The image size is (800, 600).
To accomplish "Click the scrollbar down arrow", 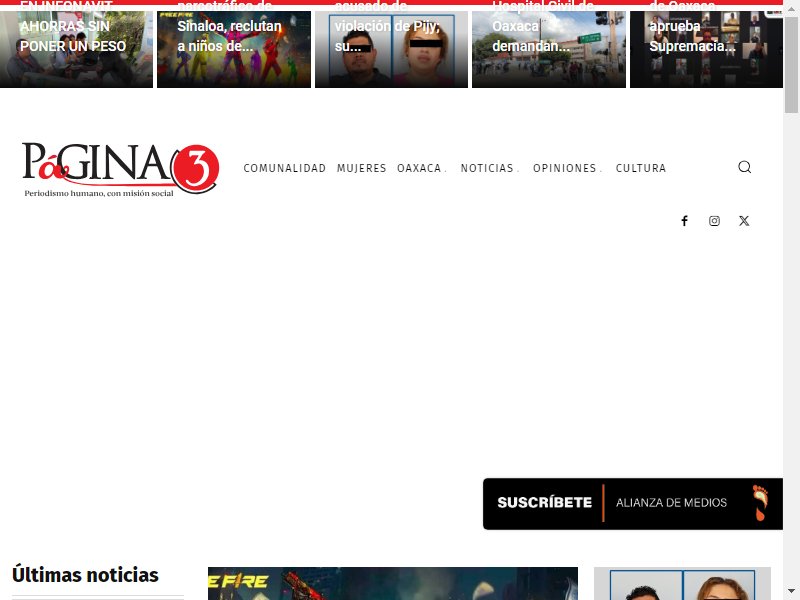I will (x=791, y=591).
